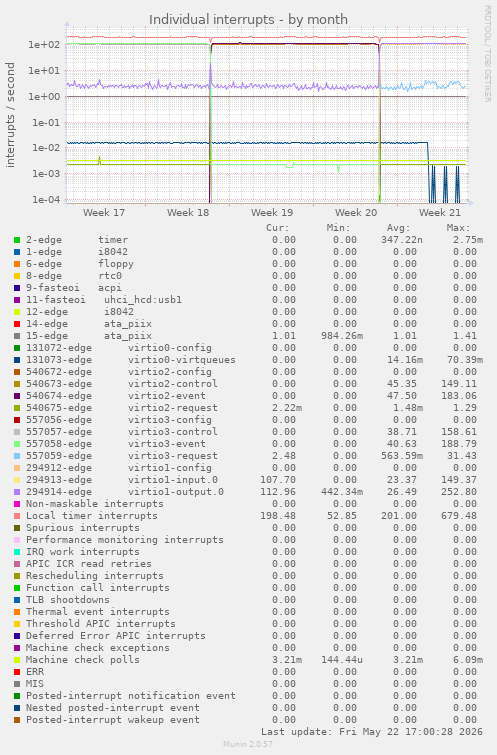
Task: Click the Rescheduling interrupts legend label
Action: click(x=95, y=576)
